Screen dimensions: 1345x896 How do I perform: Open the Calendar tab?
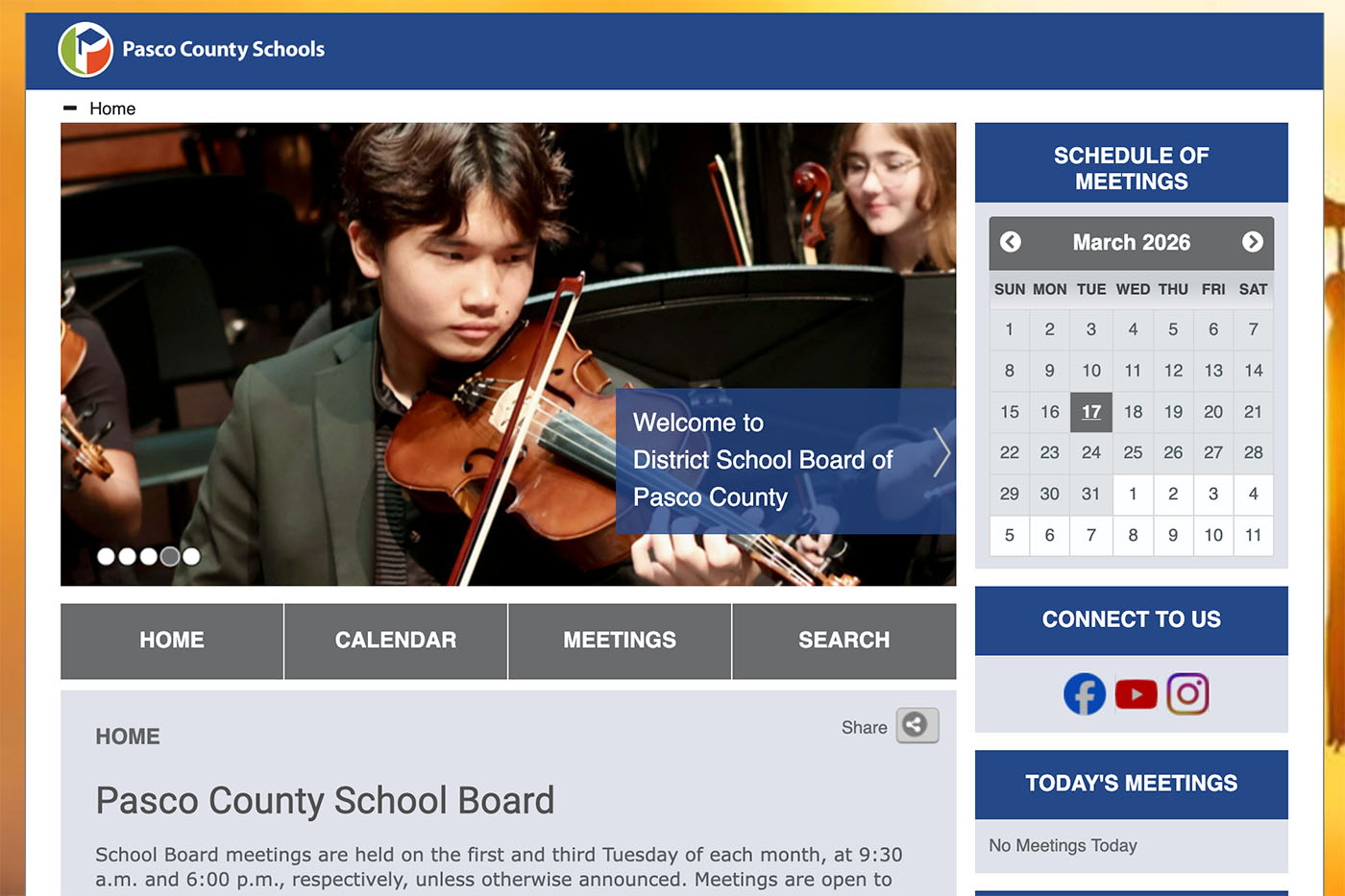pos(395,641)
